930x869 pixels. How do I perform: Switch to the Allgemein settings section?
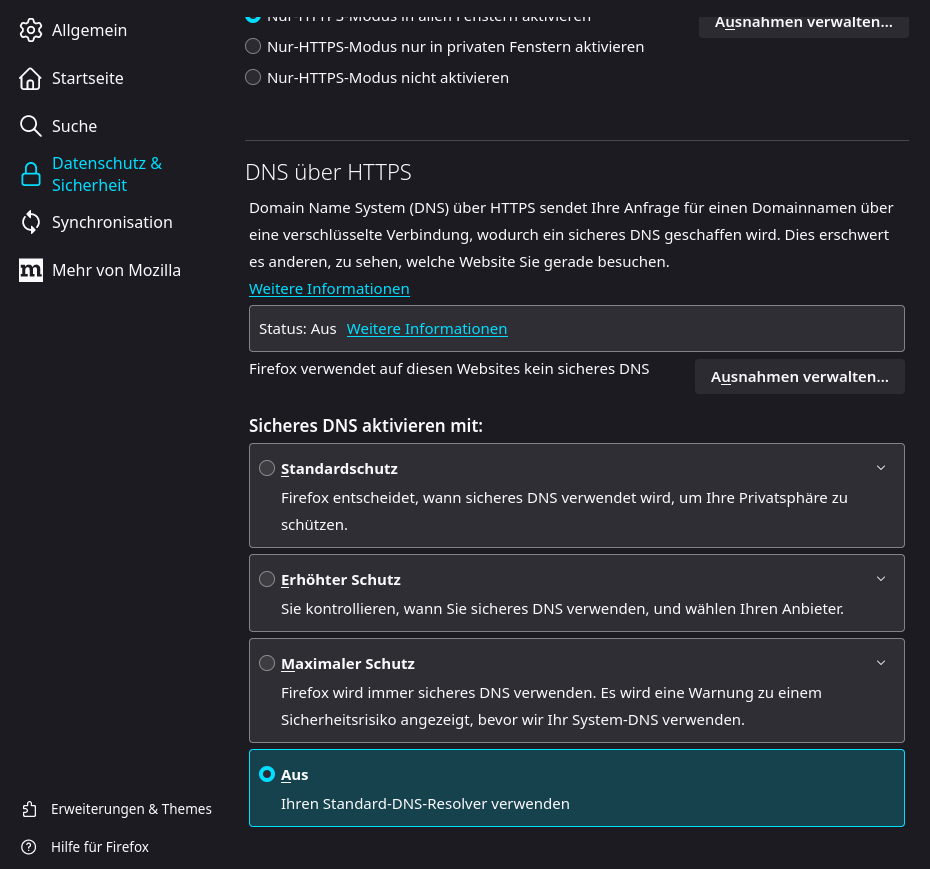click(x=89, y=30)
